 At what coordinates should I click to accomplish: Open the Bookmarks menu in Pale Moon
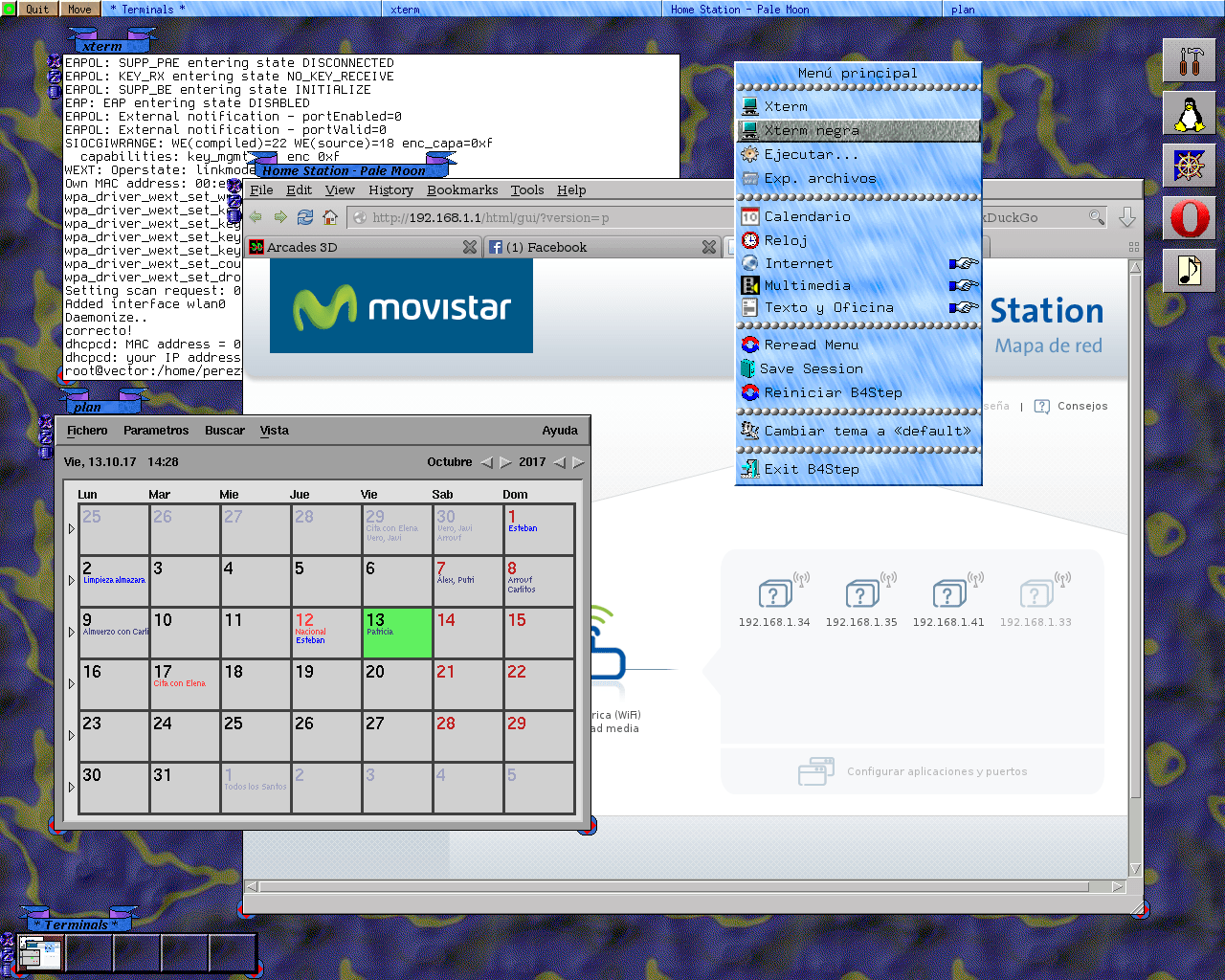click(x=462, y=189)
